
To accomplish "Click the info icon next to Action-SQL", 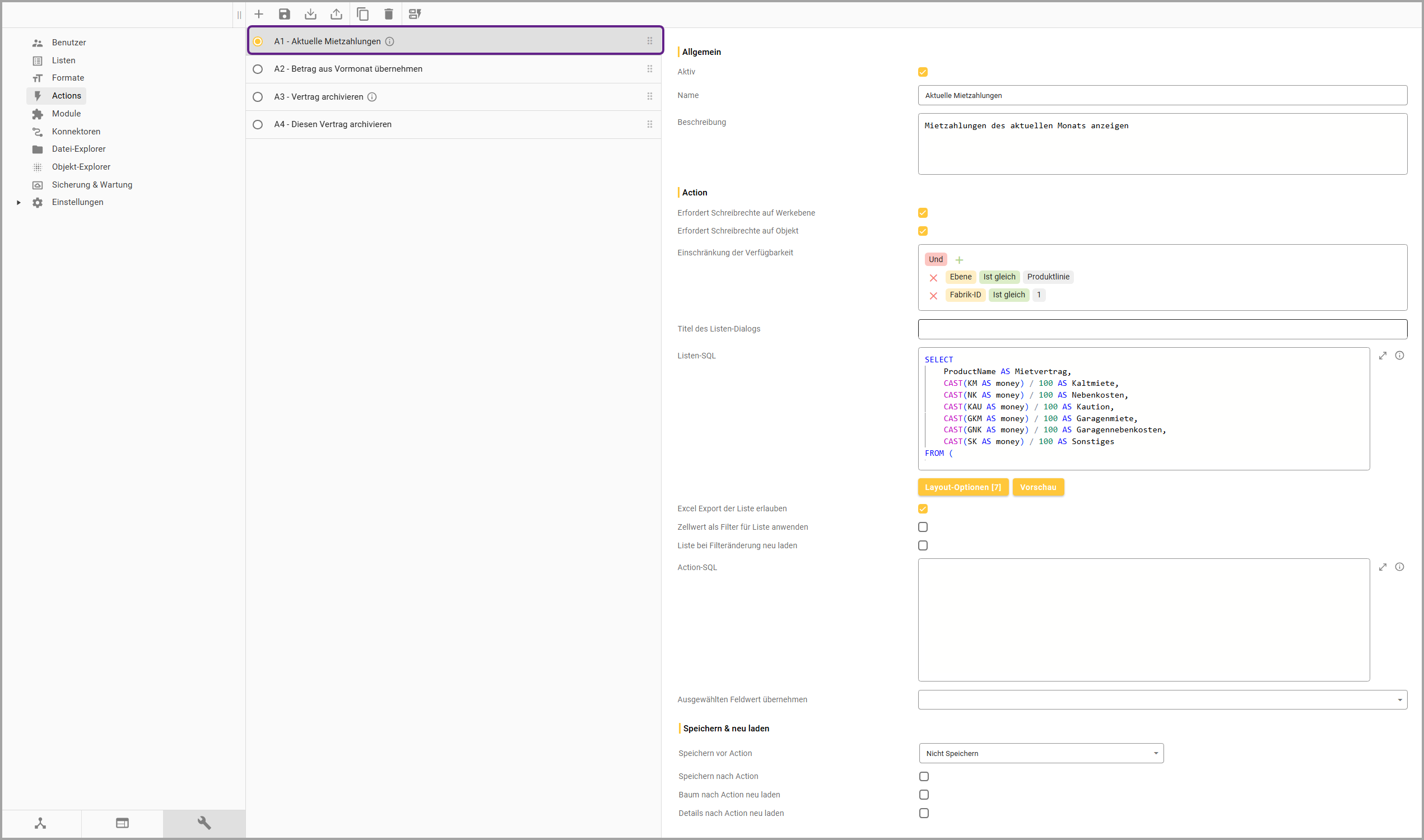I will 1400,567.
